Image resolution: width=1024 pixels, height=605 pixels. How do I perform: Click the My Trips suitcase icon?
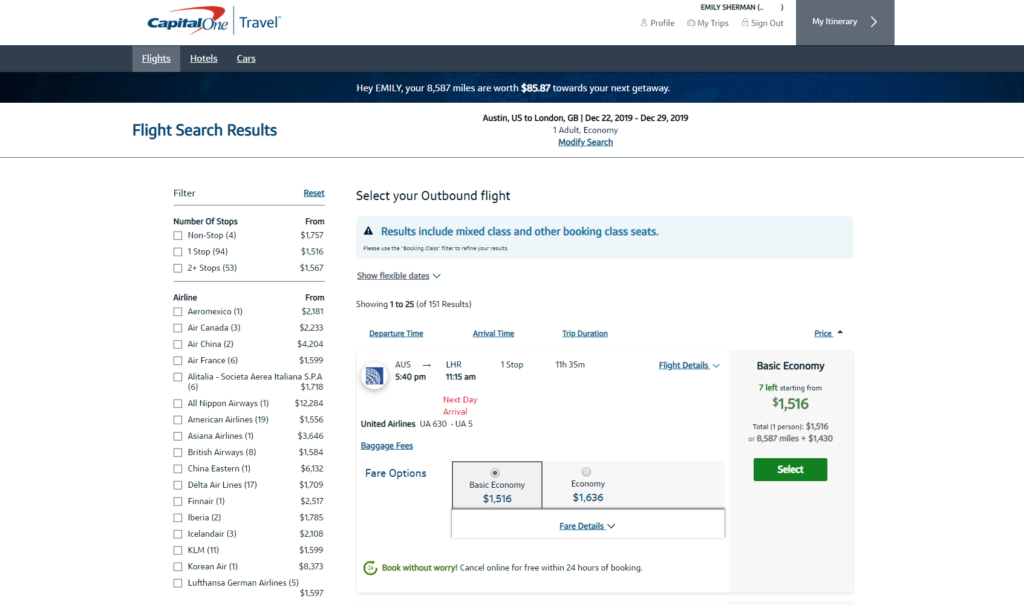(x=691, y=23)
